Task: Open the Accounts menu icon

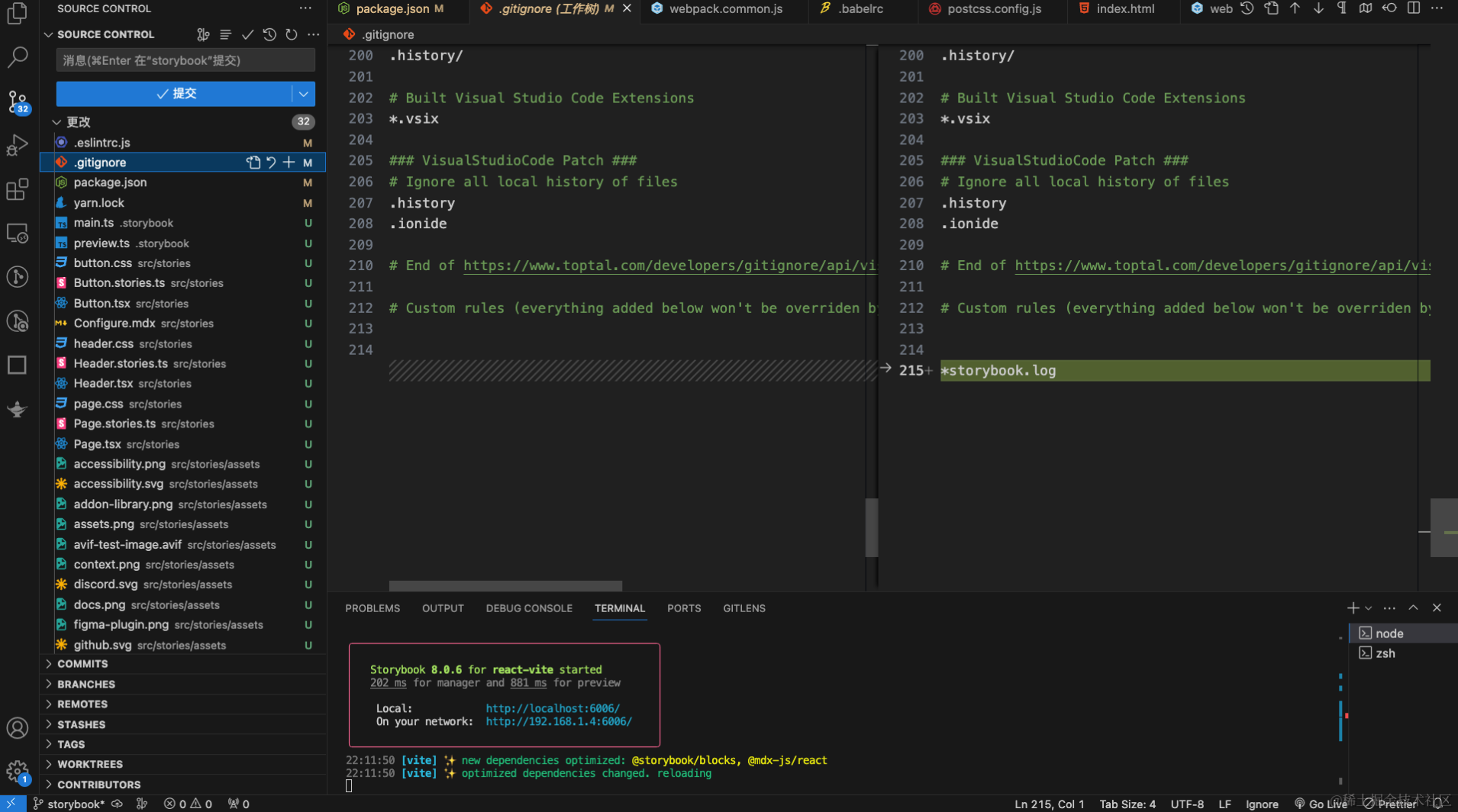Action: pos(17,728)
